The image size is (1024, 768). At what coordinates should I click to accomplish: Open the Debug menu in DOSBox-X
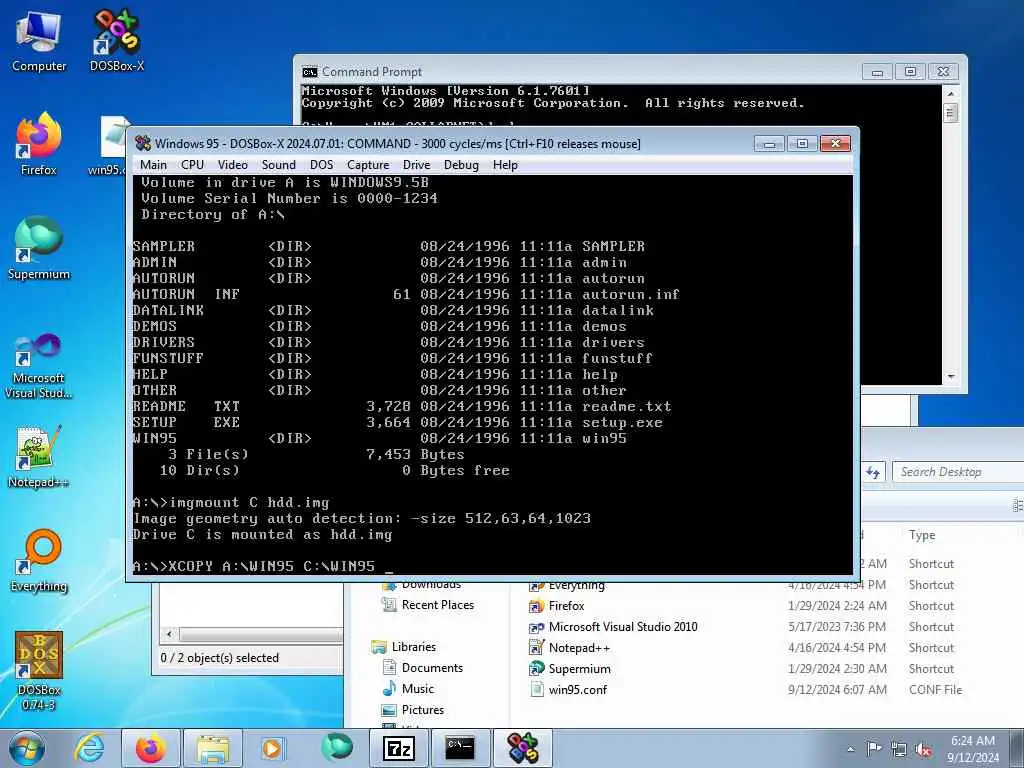tap(461, 165)
